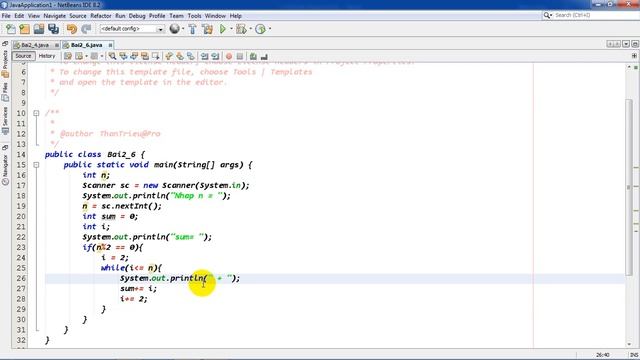This screenshot has width=640, height=360.
Task: Click the Find Selection magnifier icon
Action: point(112,56)
